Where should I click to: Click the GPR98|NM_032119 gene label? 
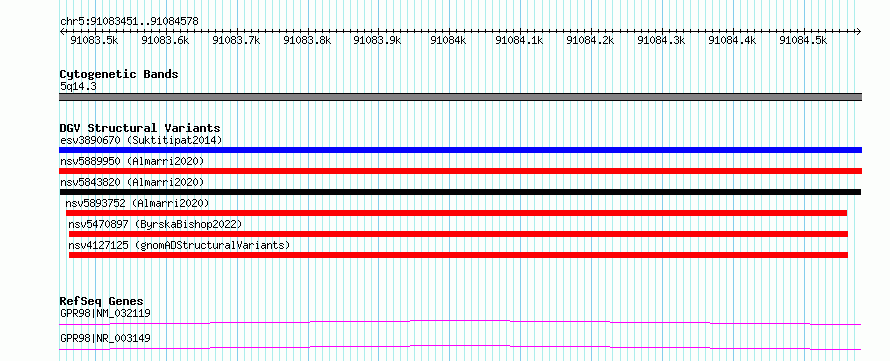click(x=106, y=313)
